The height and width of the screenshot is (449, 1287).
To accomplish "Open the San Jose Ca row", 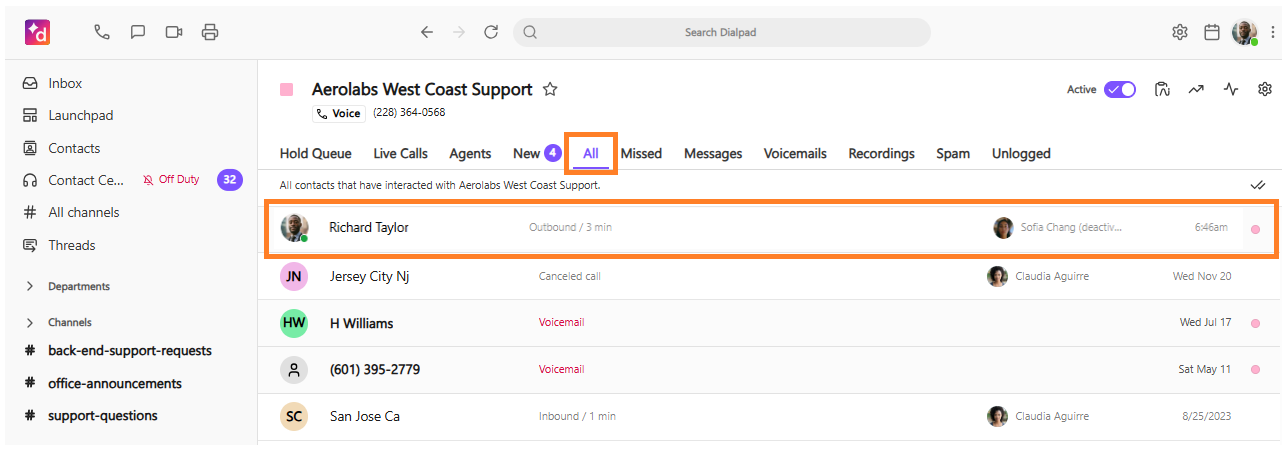I will pyautogui.click(x=770, y=417).
